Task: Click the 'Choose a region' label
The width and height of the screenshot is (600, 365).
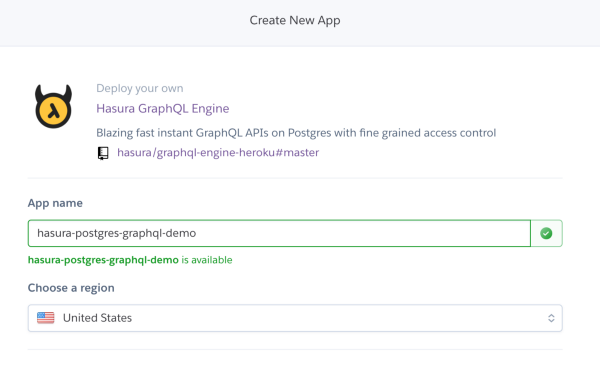Action: click(x=71, y=288)
